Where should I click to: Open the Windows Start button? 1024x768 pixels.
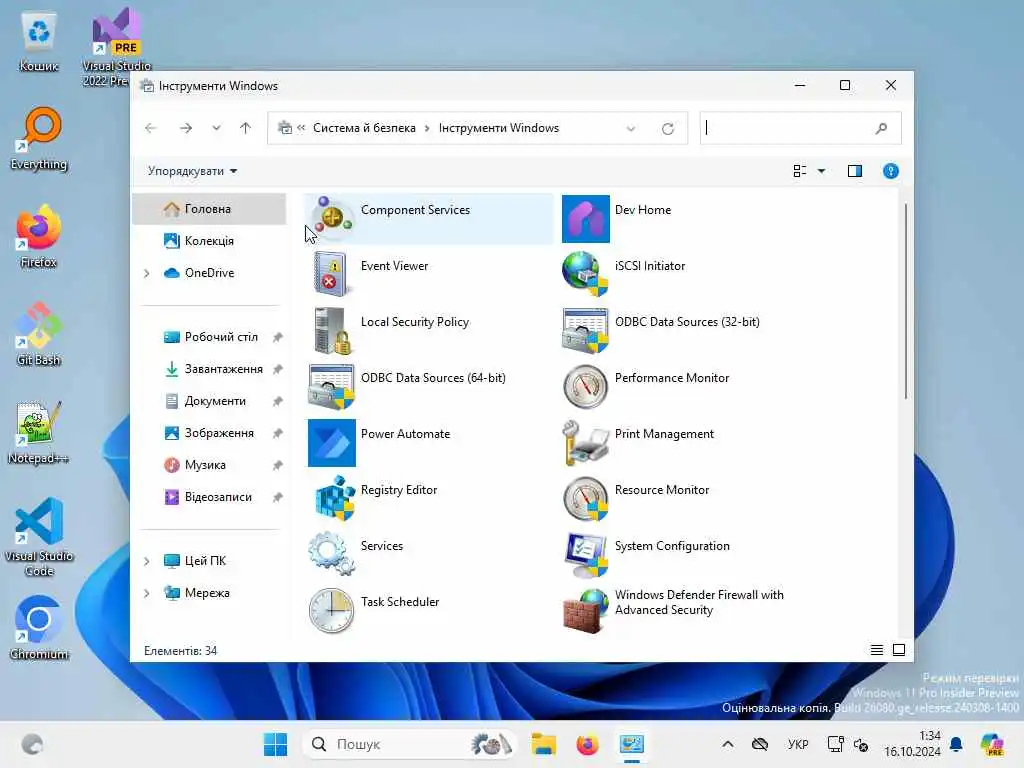[275, 744]
